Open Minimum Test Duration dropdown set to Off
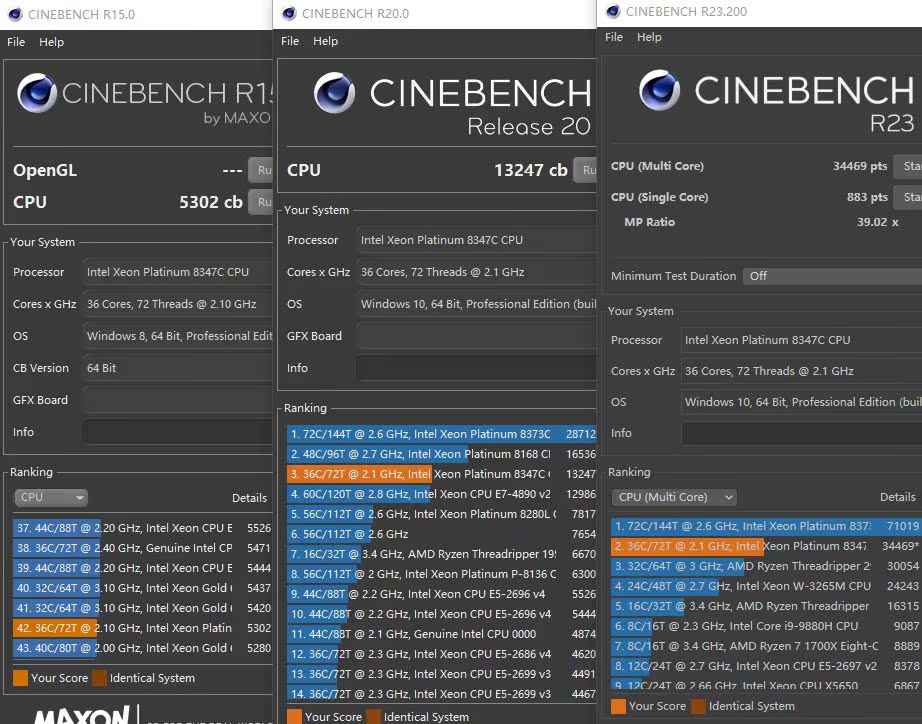 click(x=832, y=276)
